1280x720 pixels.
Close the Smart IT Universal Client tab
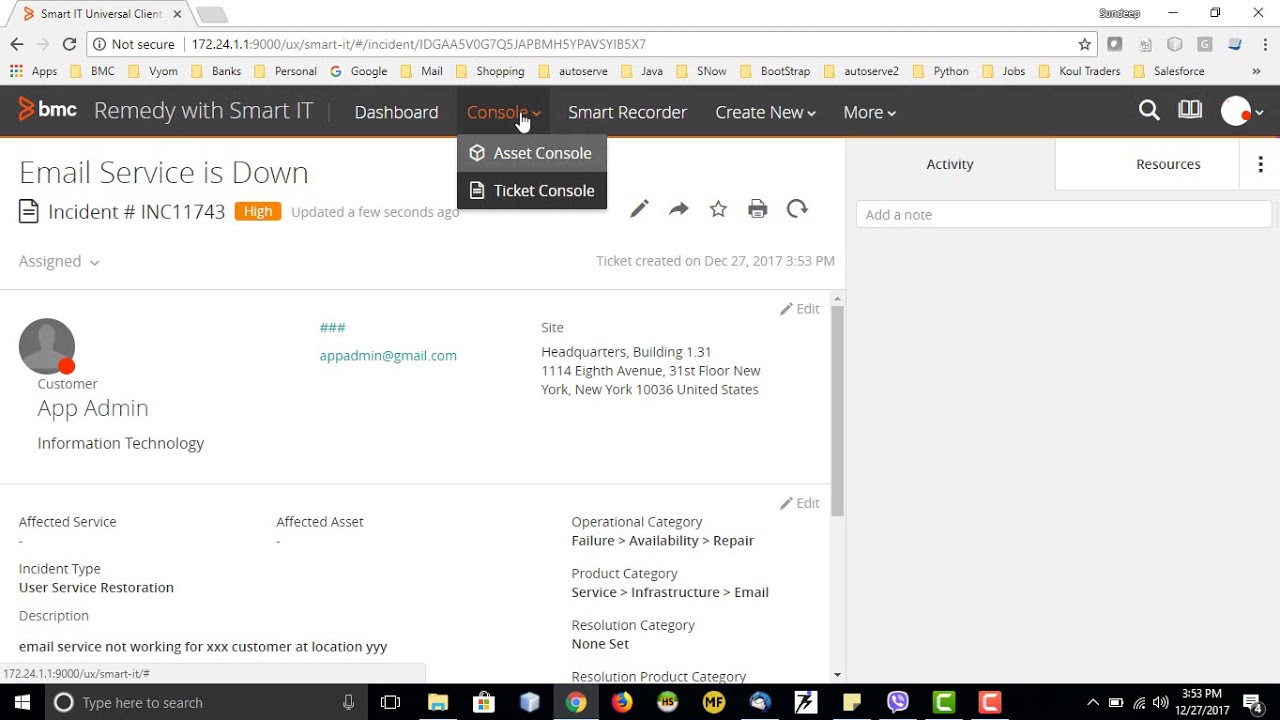click(177, 14)
